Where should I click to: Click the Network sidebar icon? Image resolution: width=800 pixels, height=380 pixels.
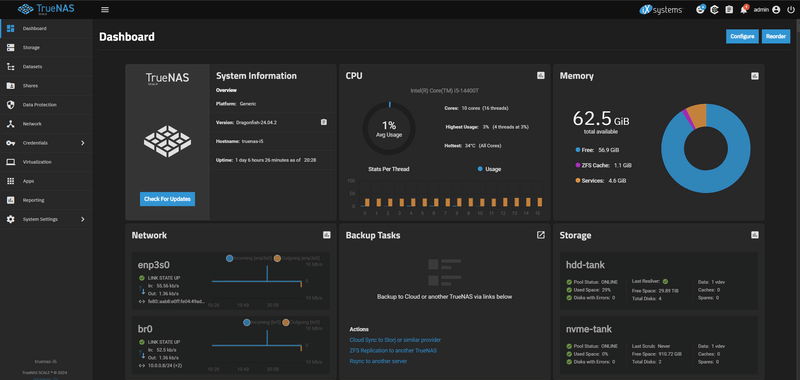(x=11, y=123)
